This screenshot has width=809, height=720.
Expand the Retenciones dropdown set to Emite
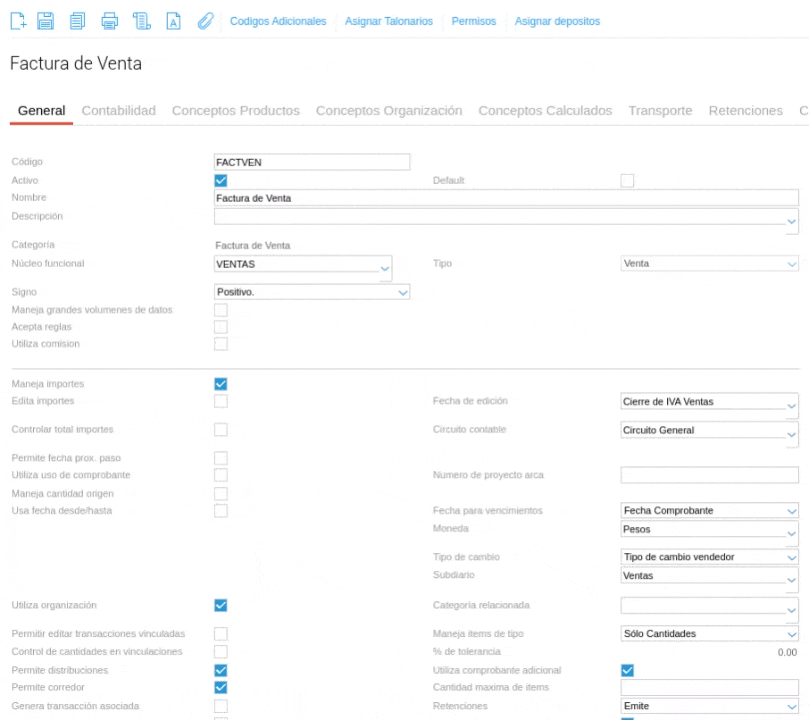pos(709,706)
